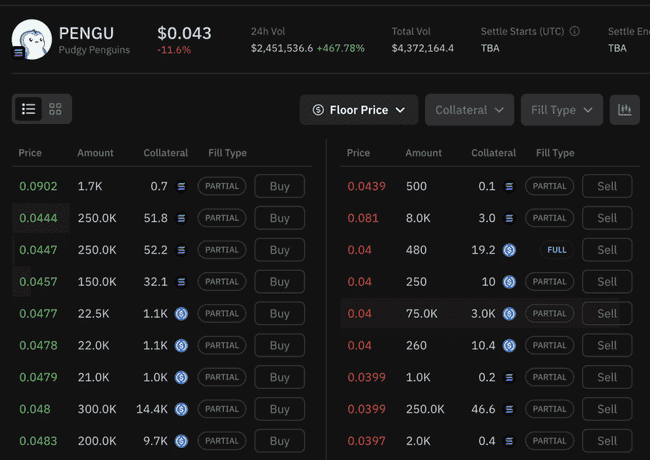Click the 8.0K amount cell
650x460 pixels.
(418, 218)
